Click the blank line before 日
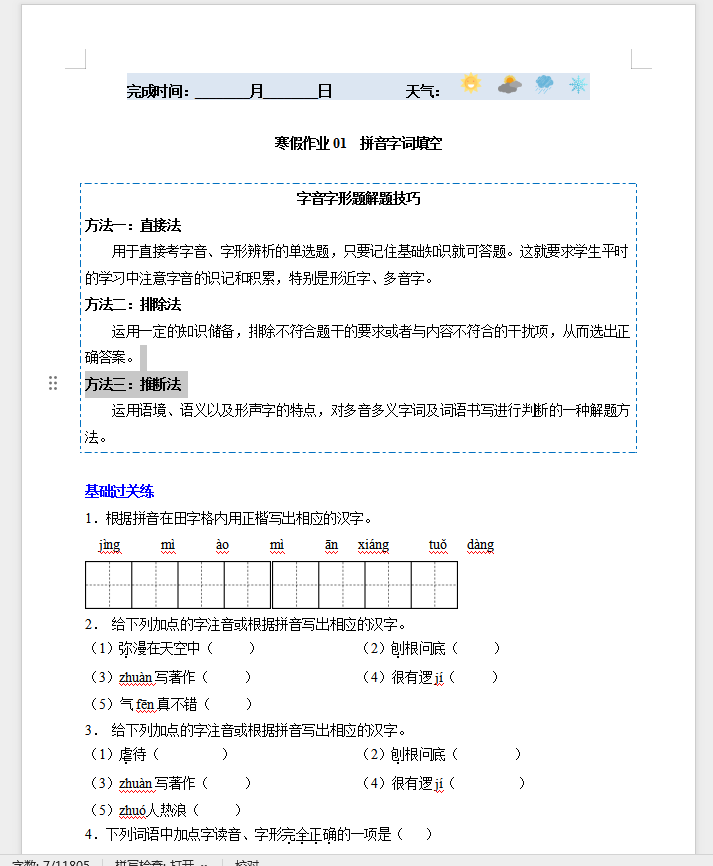 [x=291, y=91]
